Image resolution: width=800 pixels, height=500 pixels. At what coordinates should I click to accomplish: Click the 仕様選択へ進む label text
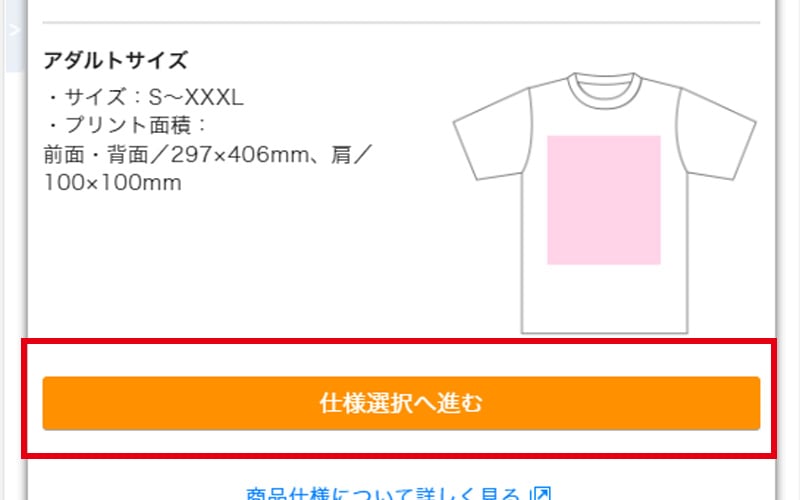click(x=401, y=403)
